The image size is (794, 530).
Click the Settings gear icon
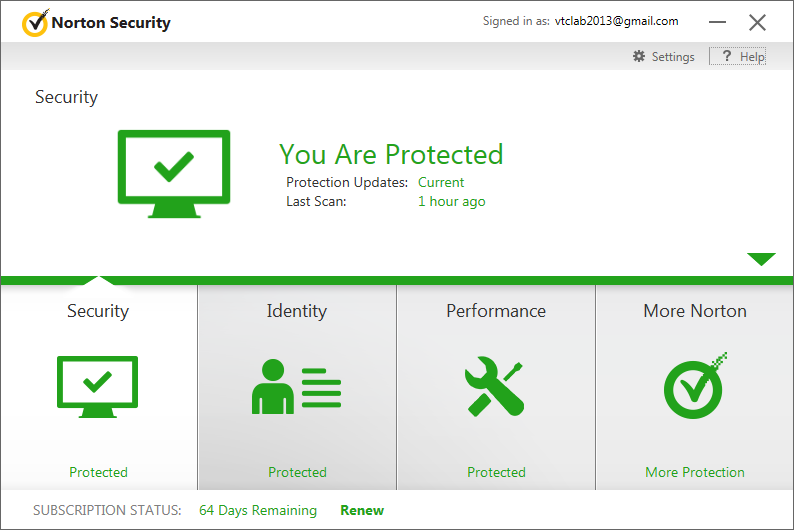[639, 57]
